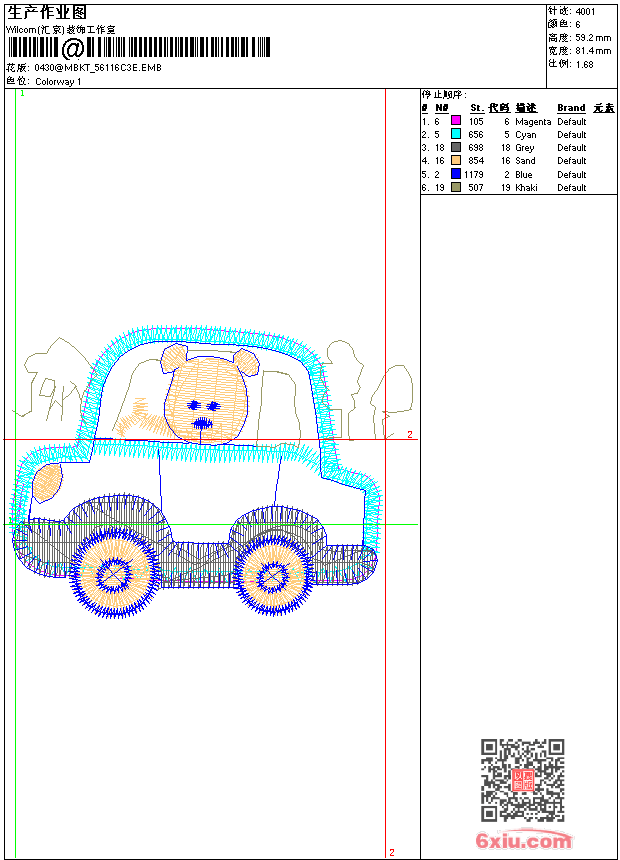Image resolution: width=620 pixels, height=860 pixels.
Task: Open the 6xiu.com link
Action: (x=523, y=840)
